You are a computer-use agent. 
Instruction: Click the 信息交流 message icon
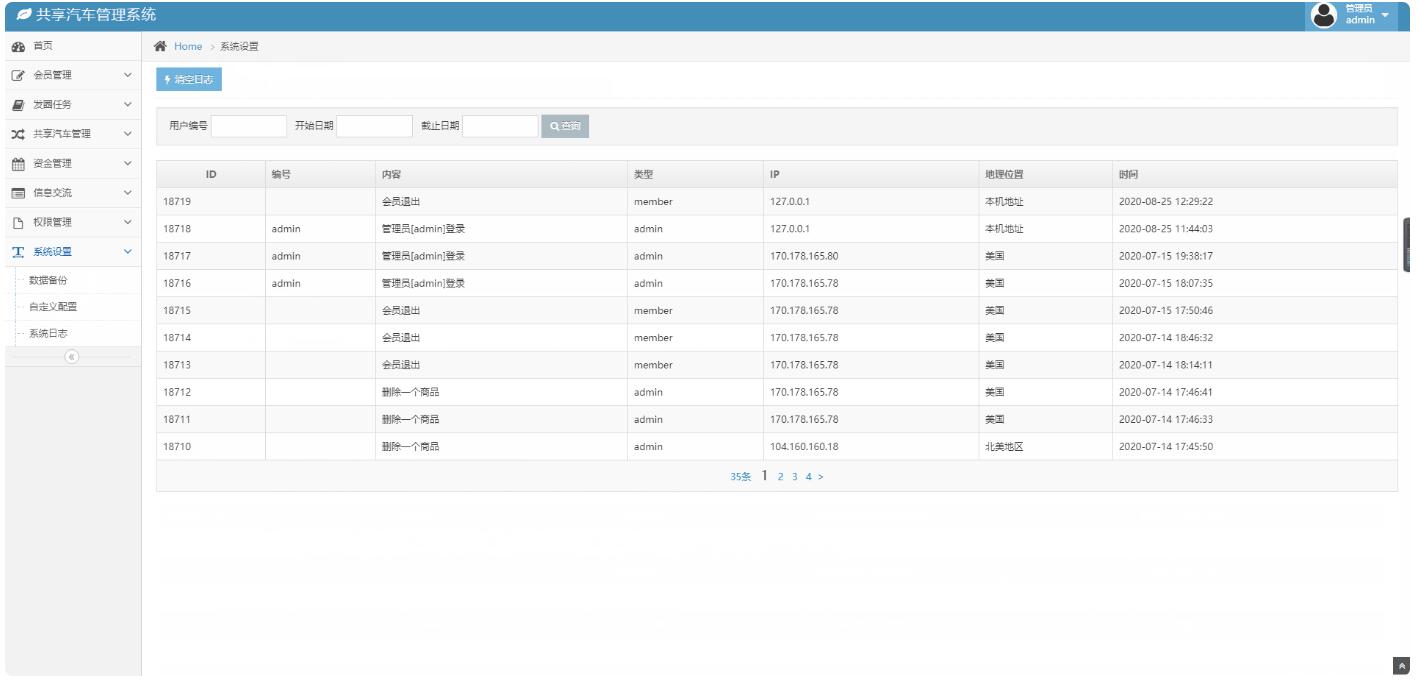tap(19, 192)
